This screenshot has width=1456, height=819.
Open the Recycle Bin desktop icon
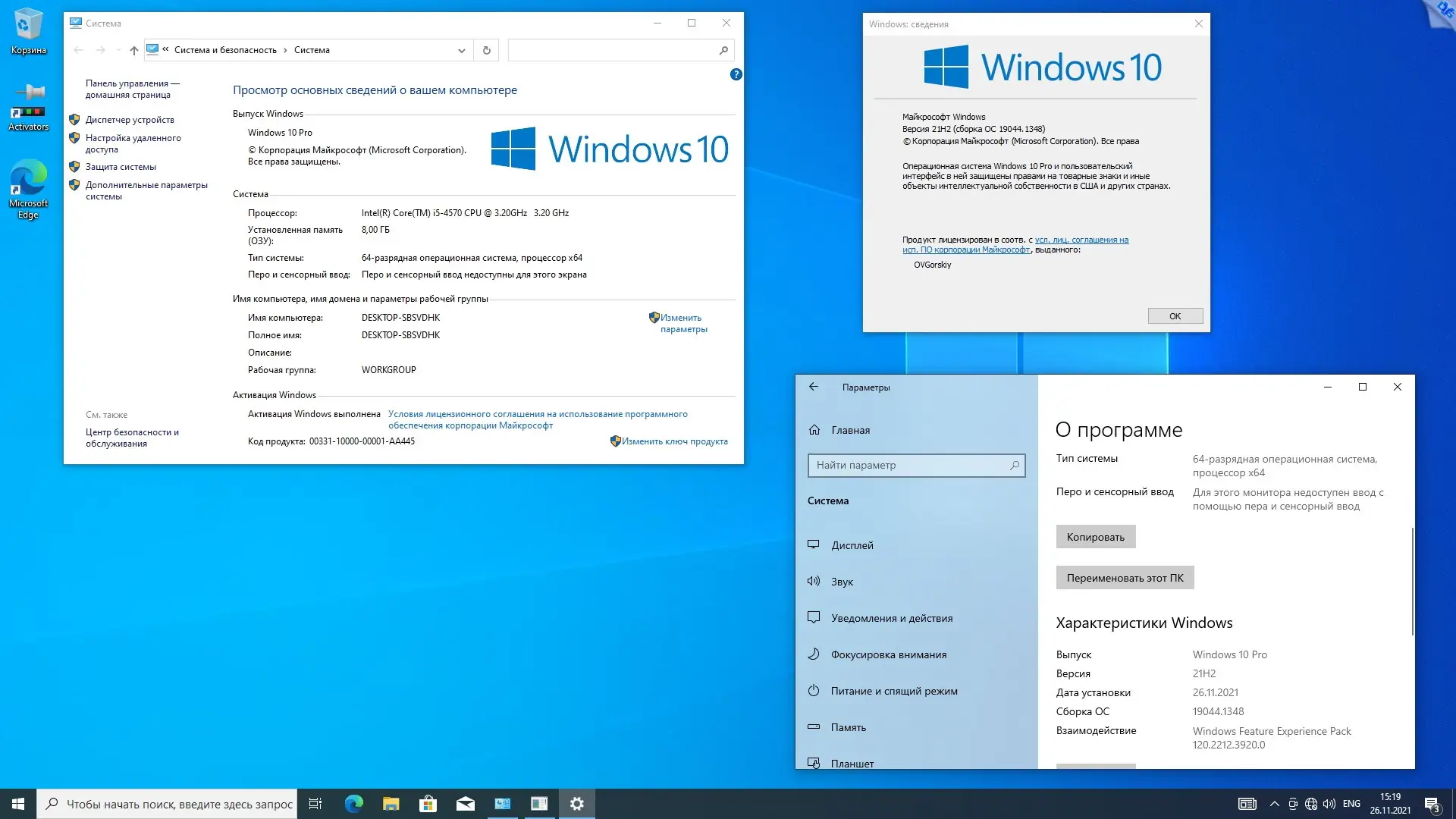click(x=28, y=30)
